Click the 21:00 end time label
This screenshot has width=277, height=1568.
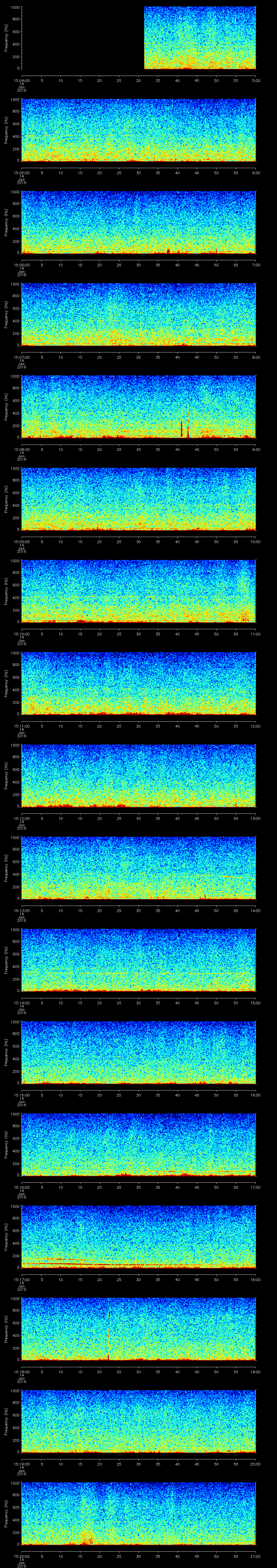pyautogui.click(x=256, y=1556)
